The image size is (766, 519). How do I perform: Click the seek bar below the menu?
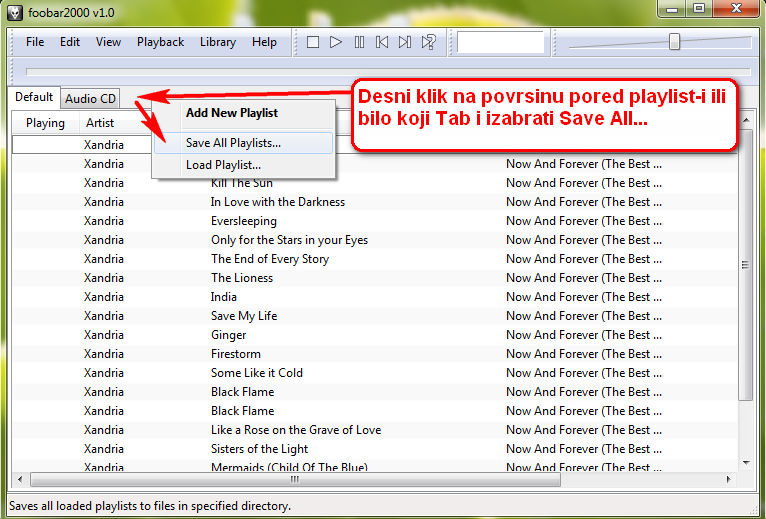388,72
